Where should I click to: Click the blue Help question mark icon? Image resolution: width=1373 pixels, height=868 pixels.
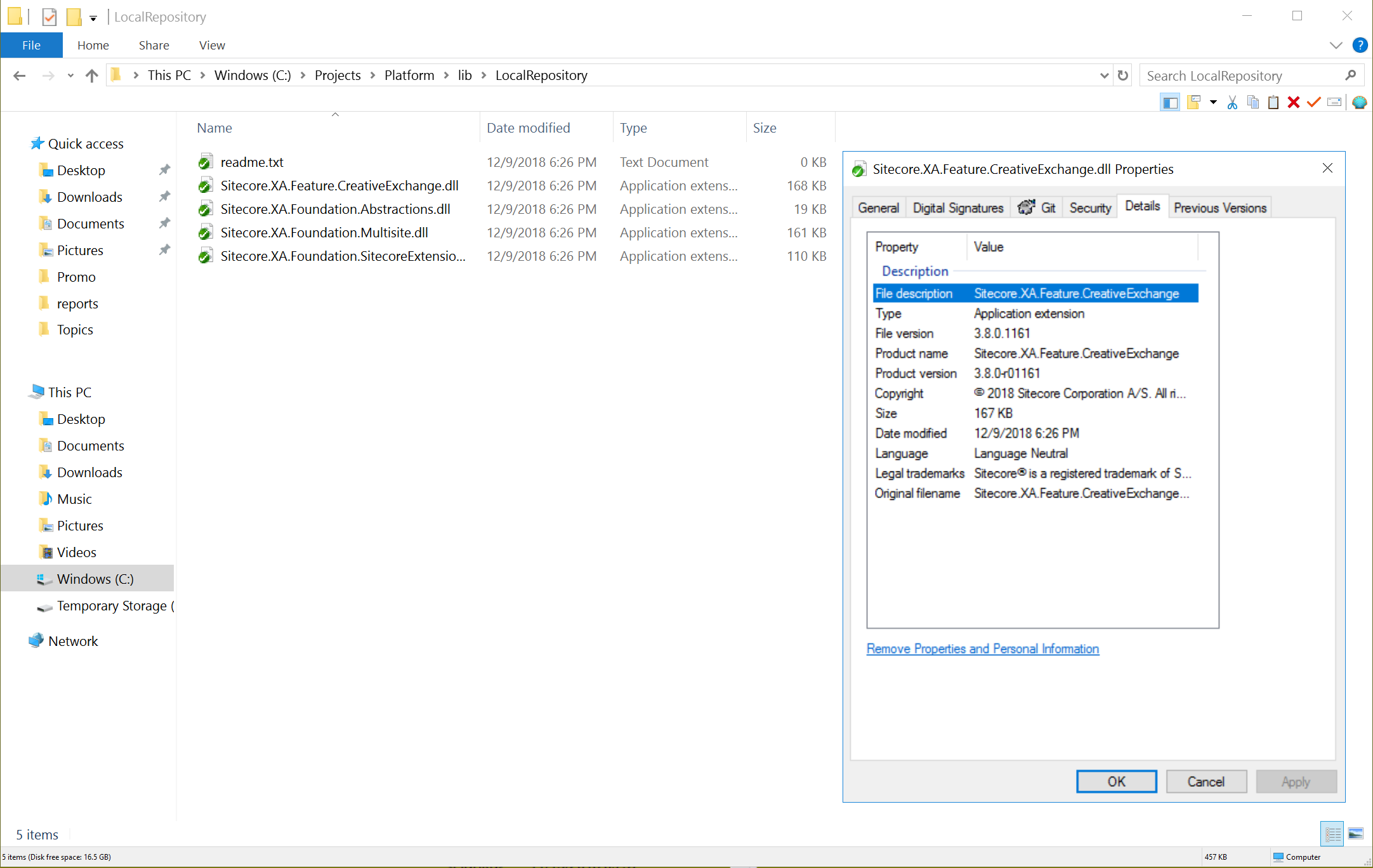coord(1360,45)
